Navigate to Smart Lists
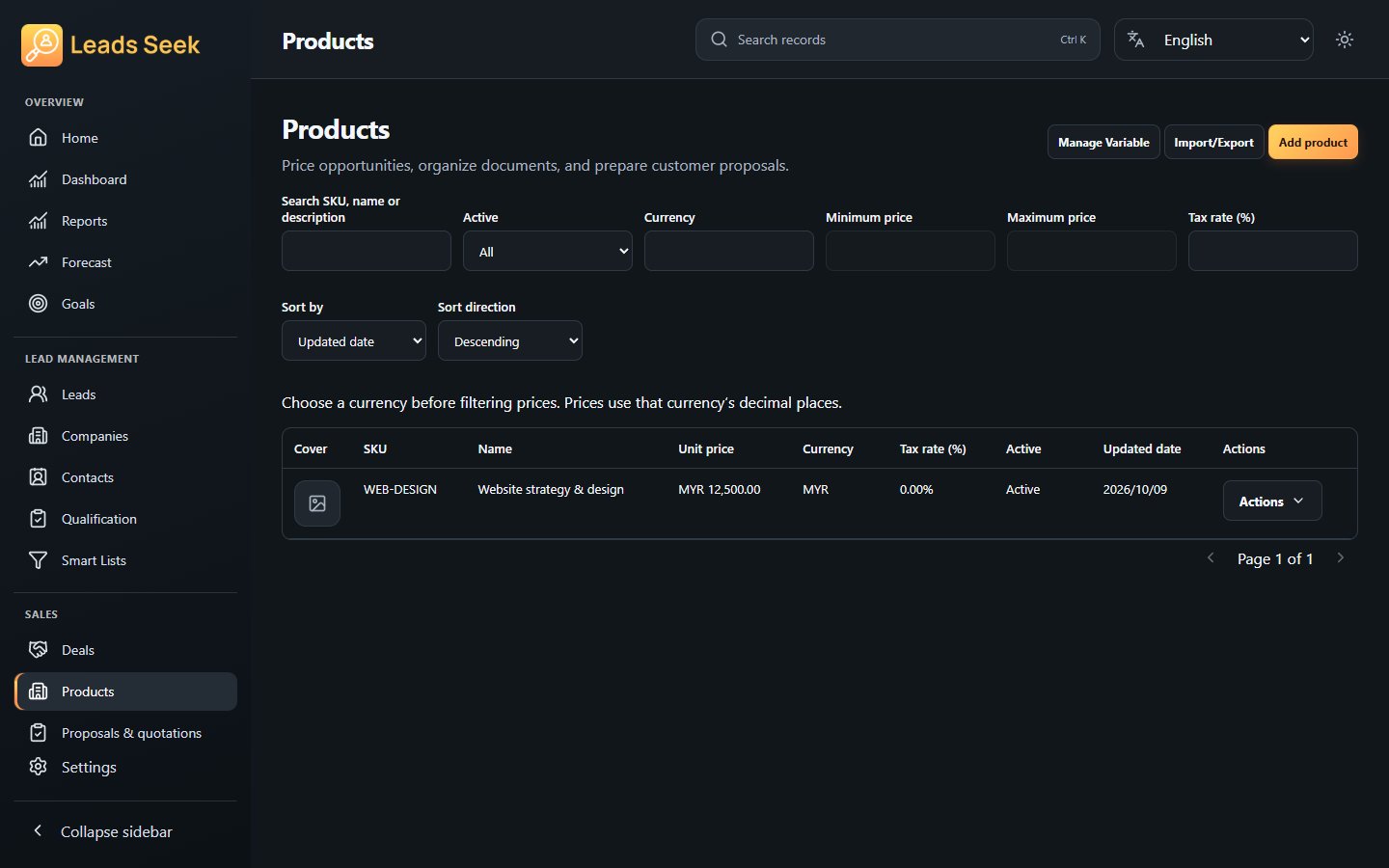This screenshot has height=868, width=1389. (x=126, y=560)
